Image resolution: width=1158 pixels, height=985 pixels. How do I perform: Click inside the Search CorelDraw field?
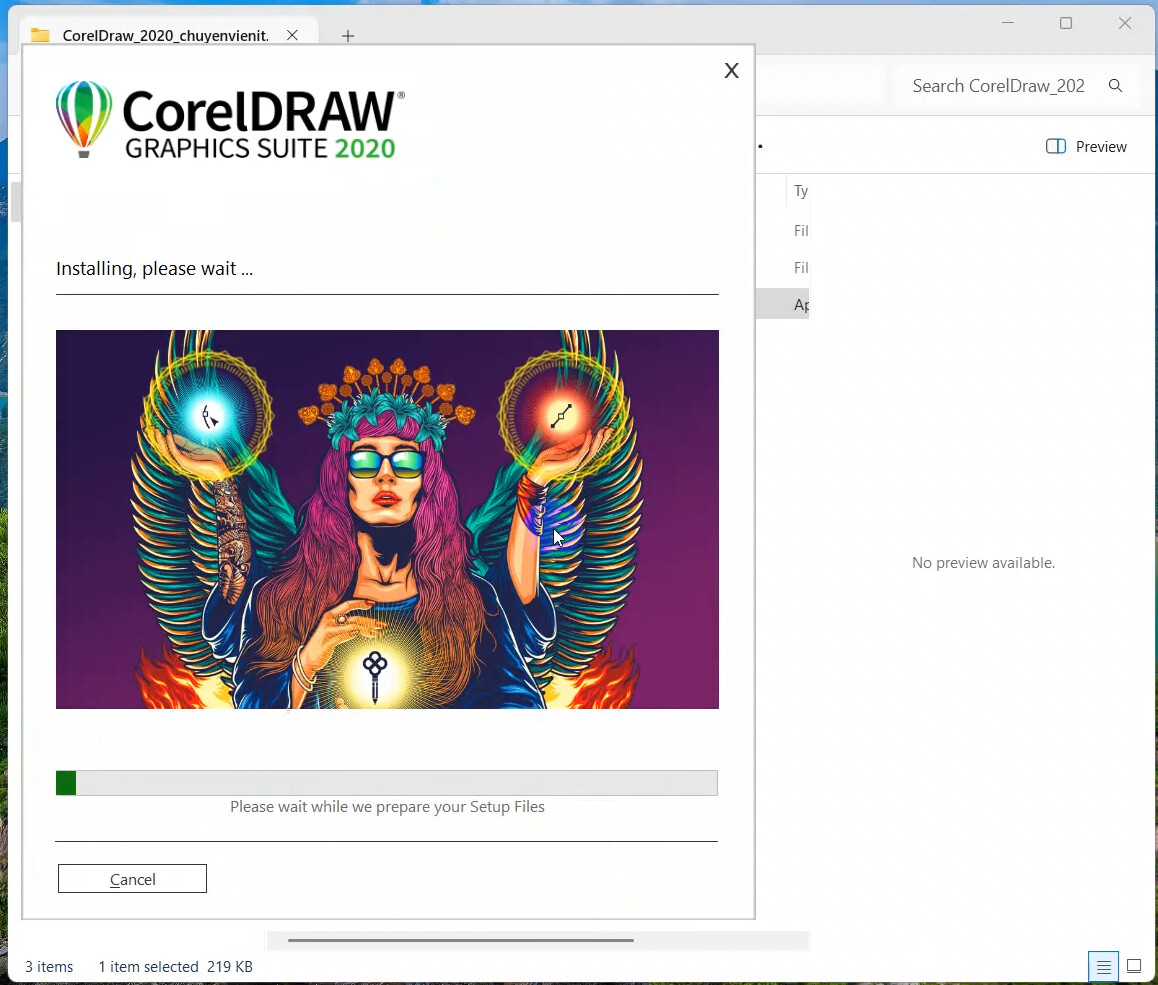click(998, 86)
